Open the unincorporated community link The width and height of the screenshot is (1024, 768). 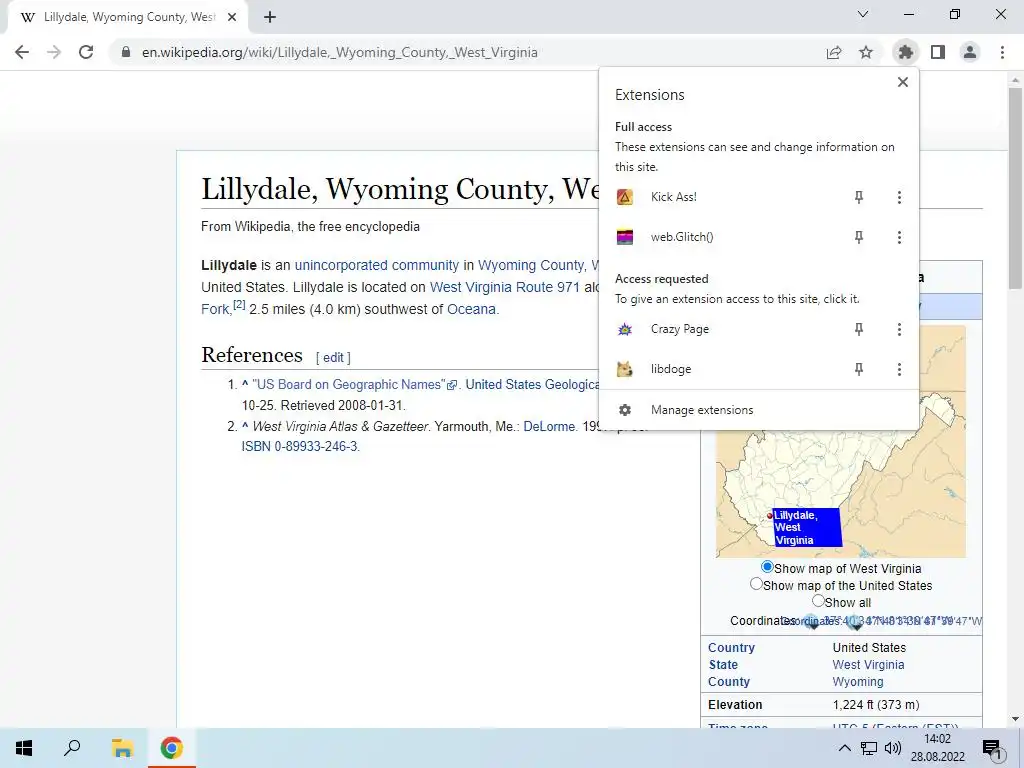click(377, 265)
